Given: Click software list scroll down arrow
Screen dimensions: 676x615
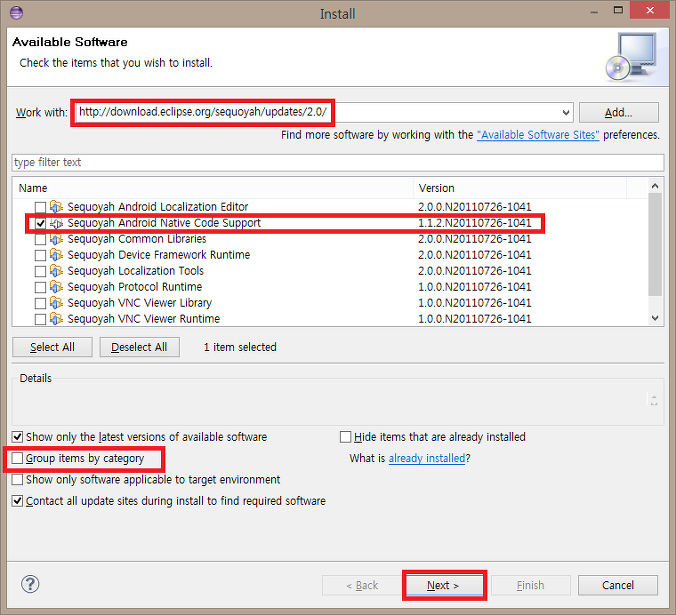Looking at the screenshot, I should point(655,318).
